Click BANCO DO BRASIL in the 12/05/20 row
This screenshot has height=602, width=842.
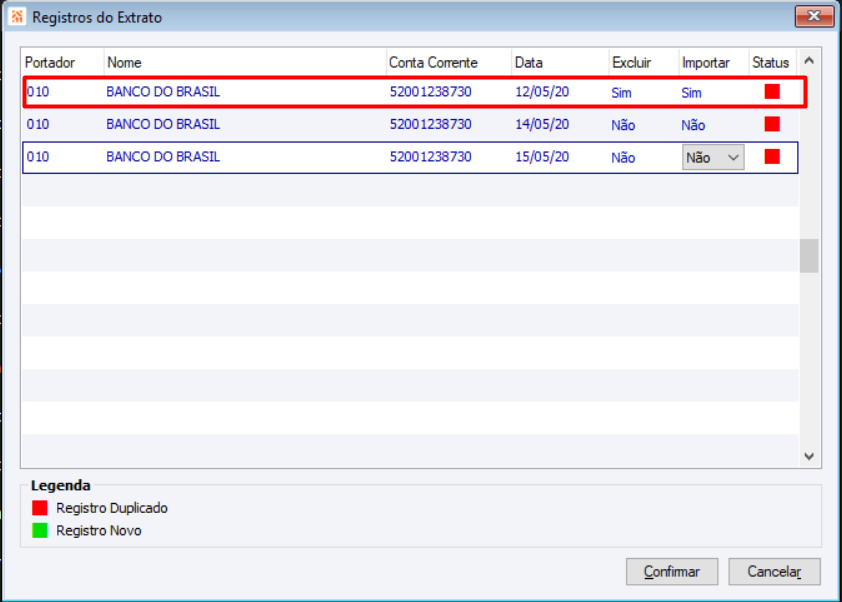[x=163, y=92]
